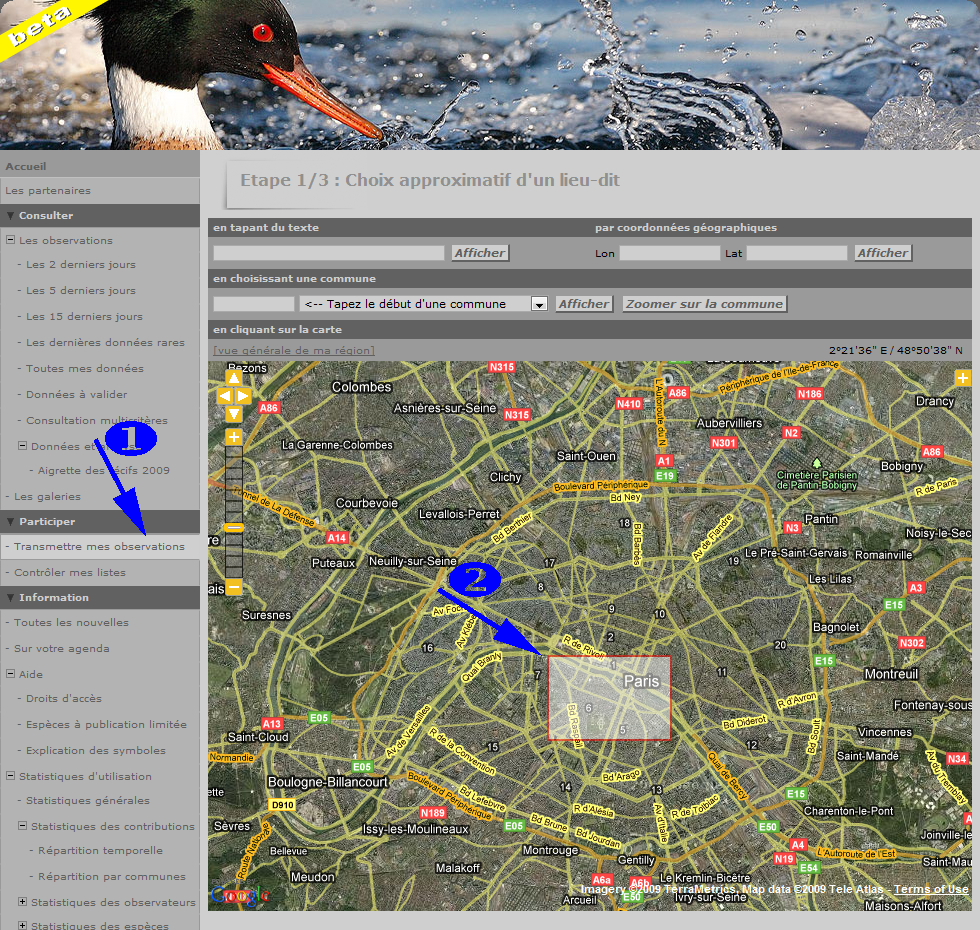
Task: Expand Statistiques des espèces node
Action: [x=22, y=926]
